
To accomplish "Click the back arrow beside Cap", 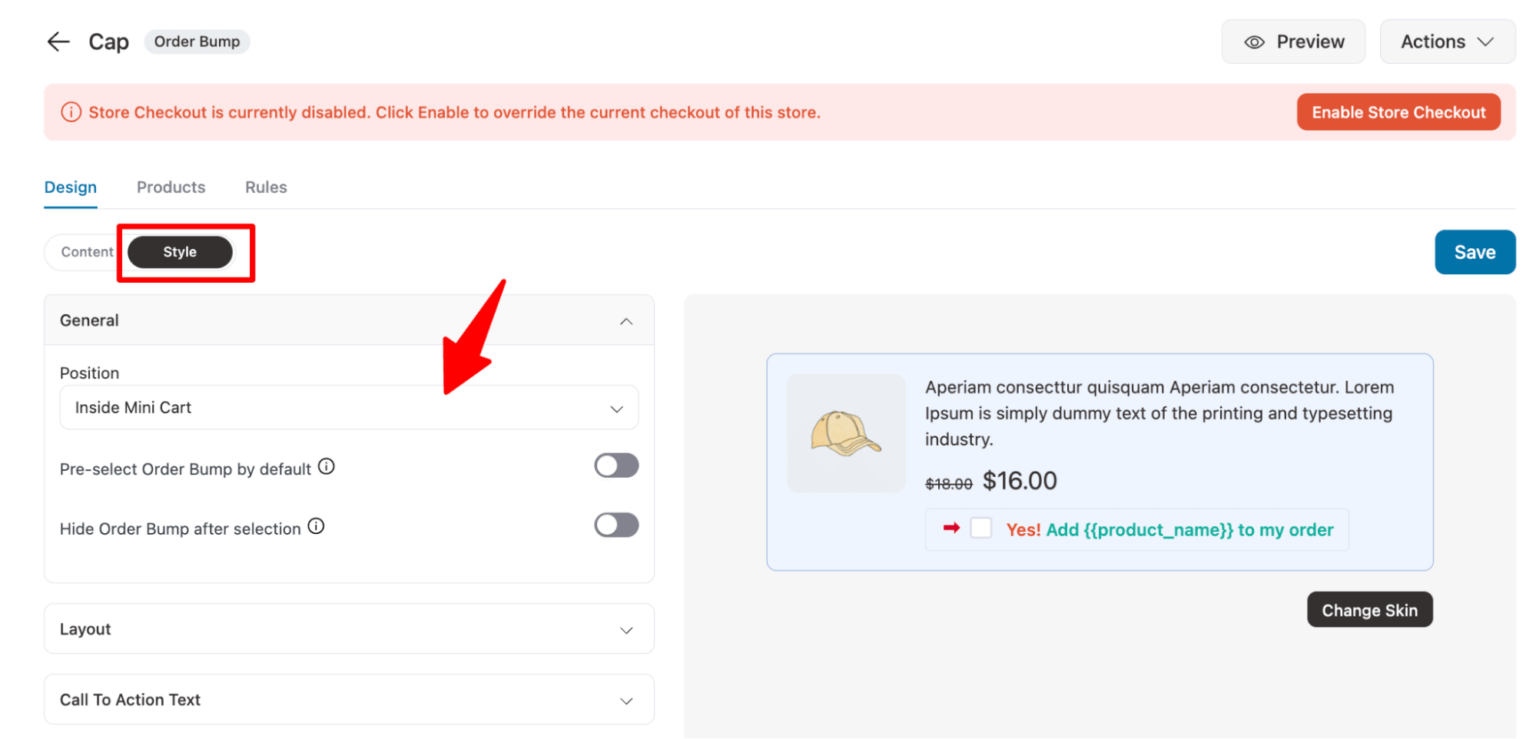I will (x=57, y=41).
